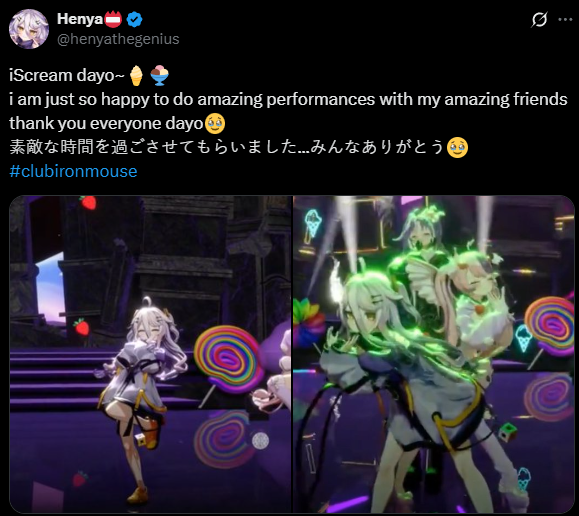This screenshot has width=579, height=516.
Task: Open the #clubironmouse hashtag
Action: coord(73,171)
